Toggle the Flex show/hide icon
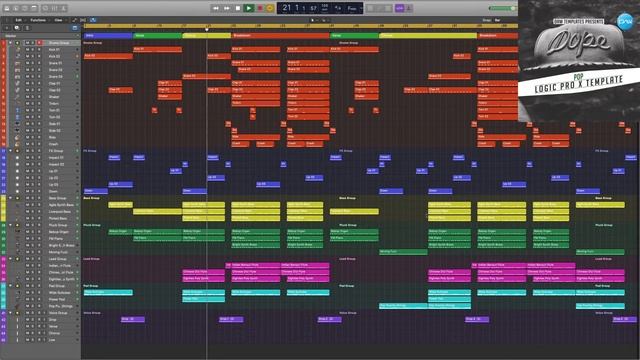Viewport: 640px width, 360px height. tap(83, 20)
